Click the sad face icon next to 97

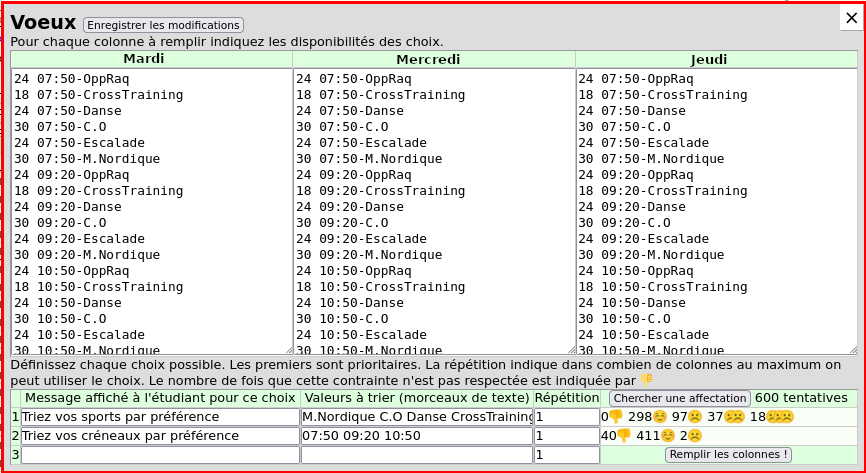point(695,417)
